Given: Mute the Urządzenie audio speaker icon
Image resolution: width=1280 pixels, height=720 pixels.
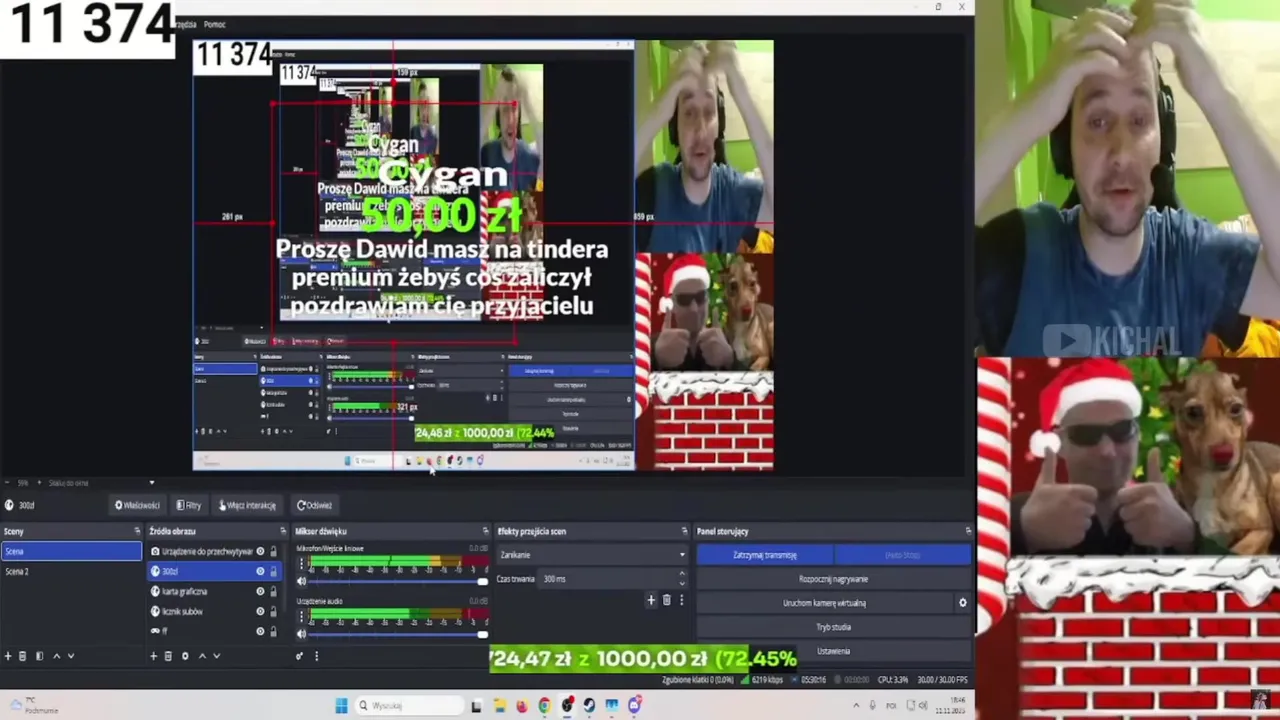Looking at the screenshot, I should (301, 634).
